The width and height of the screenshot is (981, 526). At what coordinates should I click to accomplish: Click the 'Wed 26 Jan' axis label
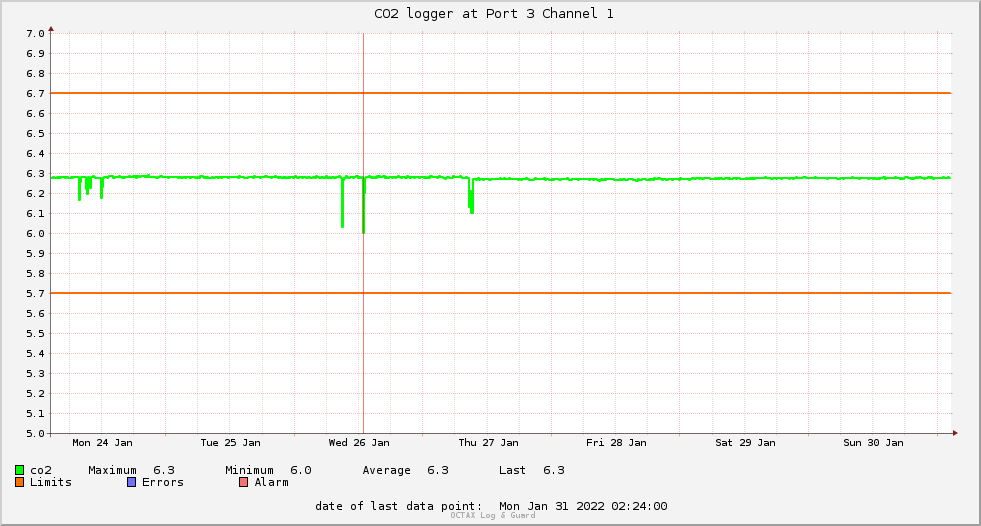tap(359, 443)
